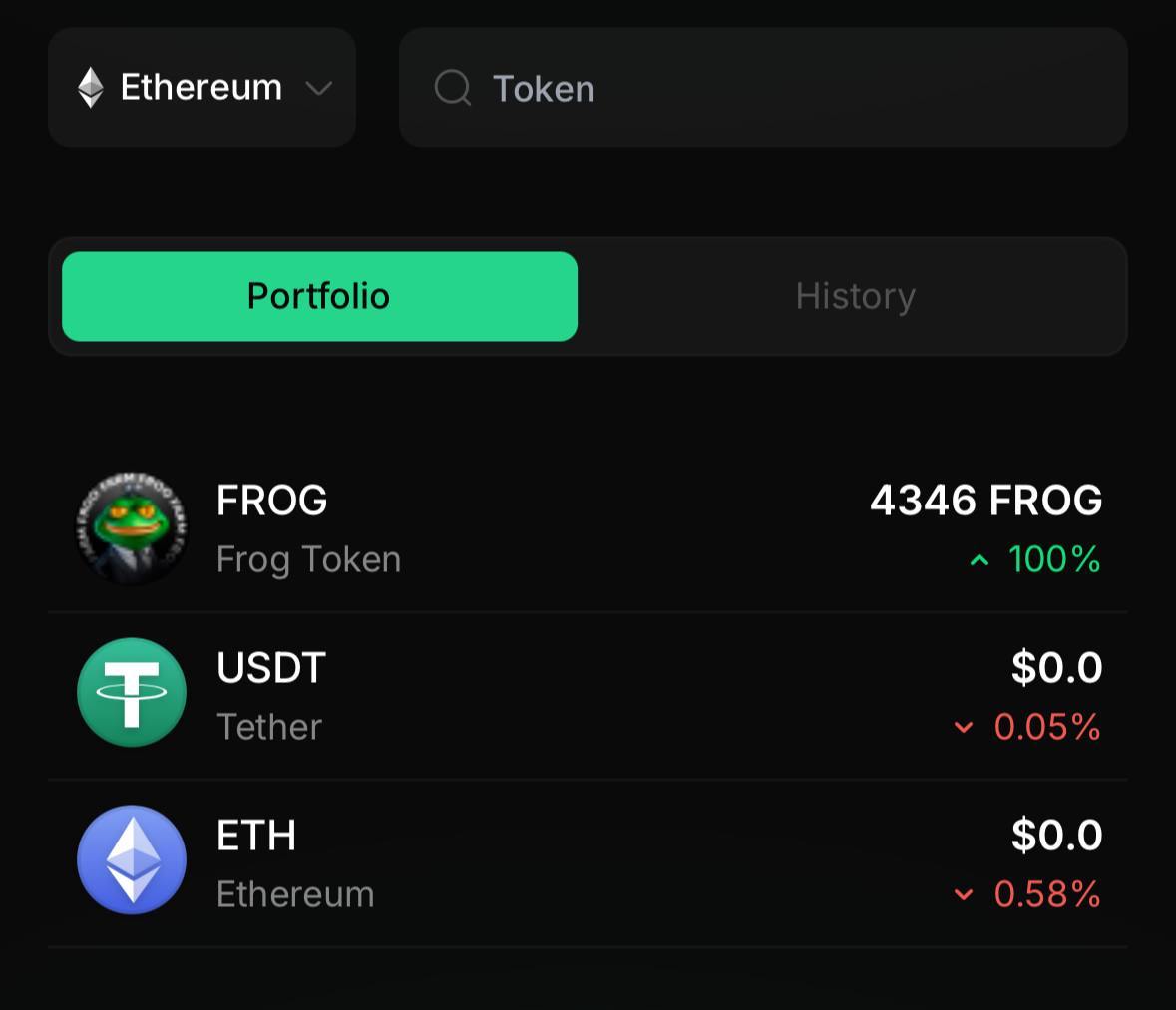1176x1010 pixels.
Task: Click the Frog Token subtitle text
Action: tap(309, 560)
